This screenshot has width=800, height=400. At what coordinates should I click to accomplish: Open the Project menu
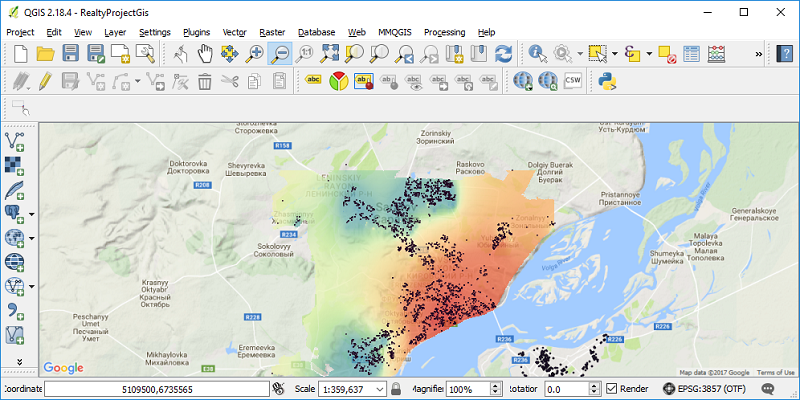click(x=20, y=32)
